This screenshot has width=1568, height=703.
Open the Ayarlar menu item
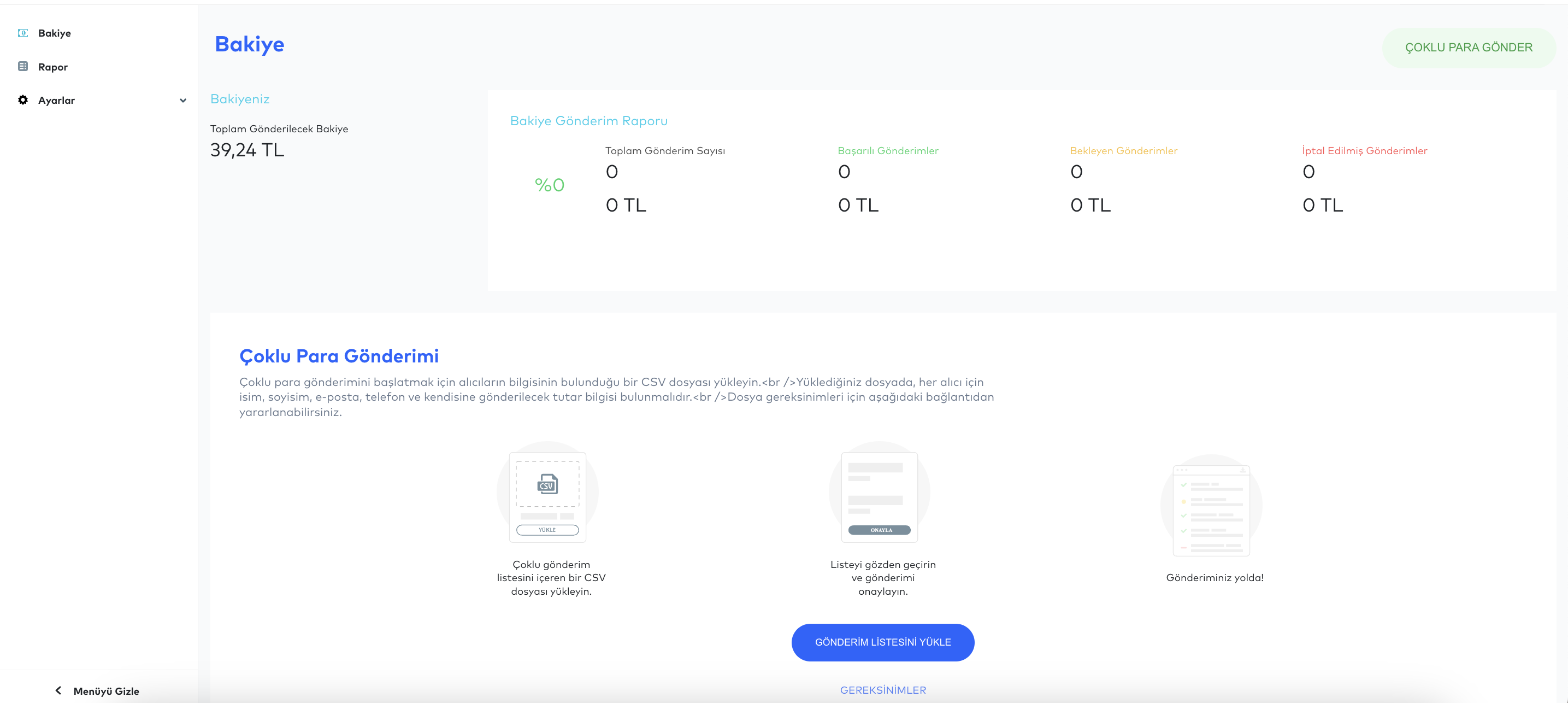pyautogui.click(x=57, y=101)
